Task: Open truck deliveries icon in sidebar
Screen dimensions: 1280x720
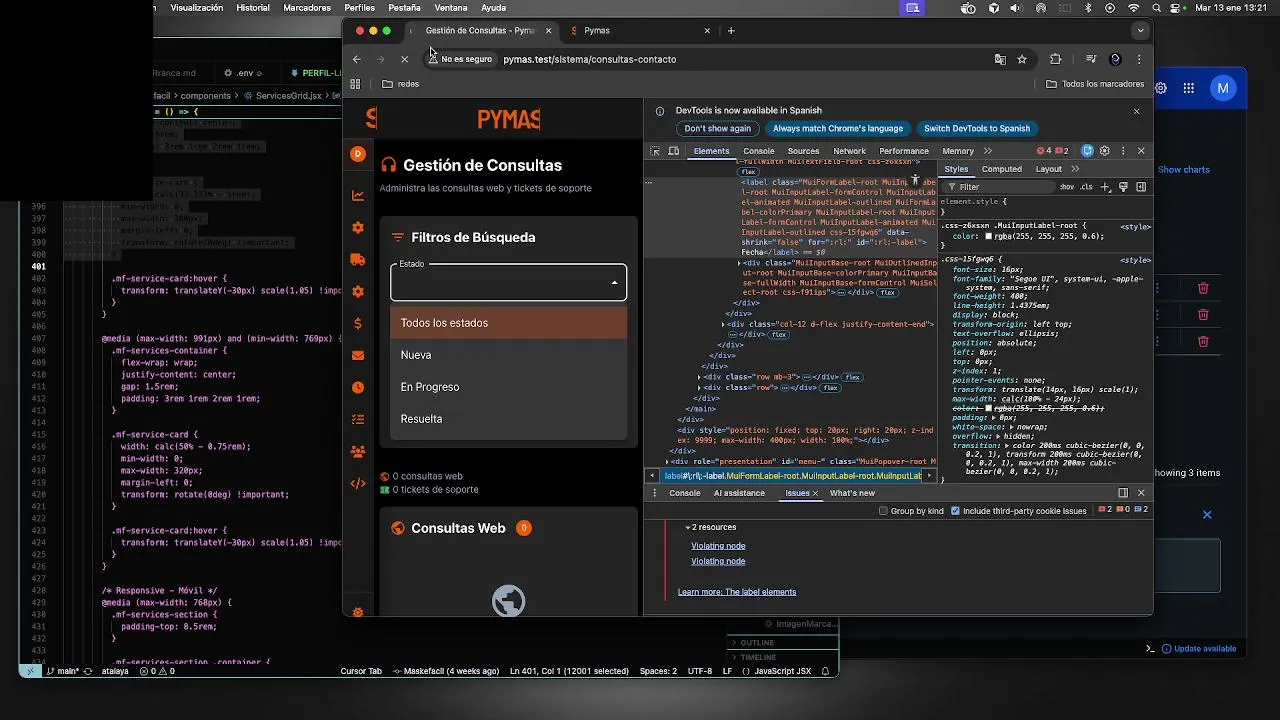Action: coord(358,260)
